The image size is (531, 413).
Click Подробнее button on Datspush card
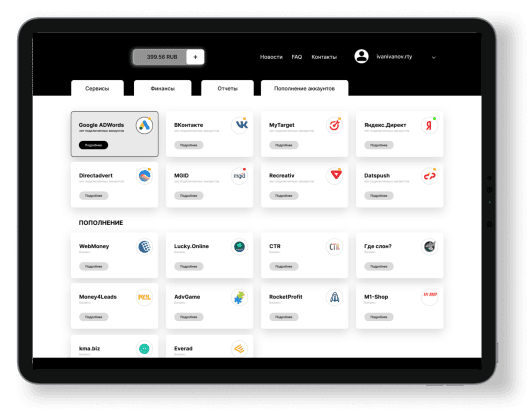(x=379, y=195)
